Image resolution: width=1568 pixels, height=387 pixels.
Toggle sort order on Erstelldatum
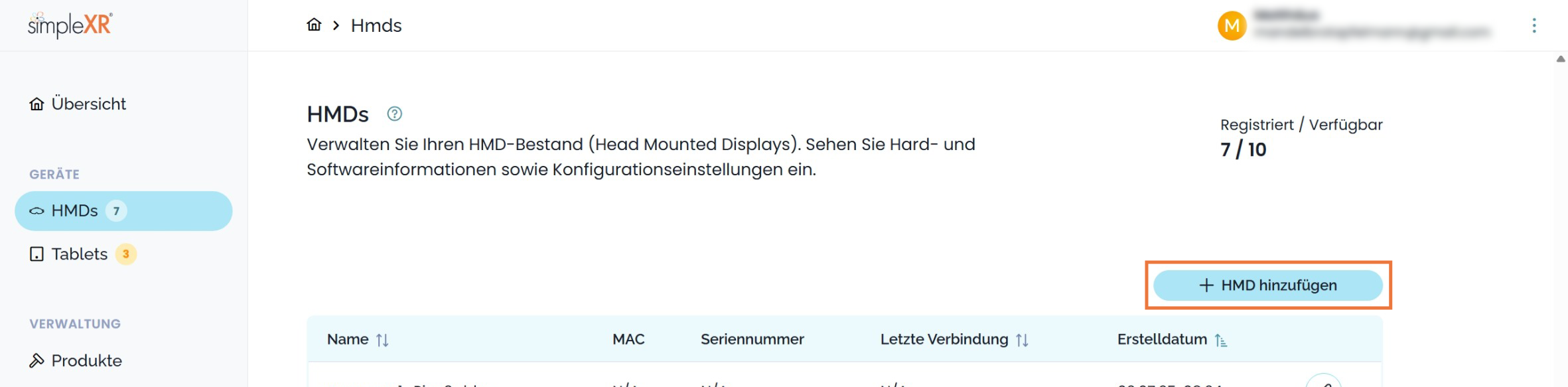coord(1220,340)
